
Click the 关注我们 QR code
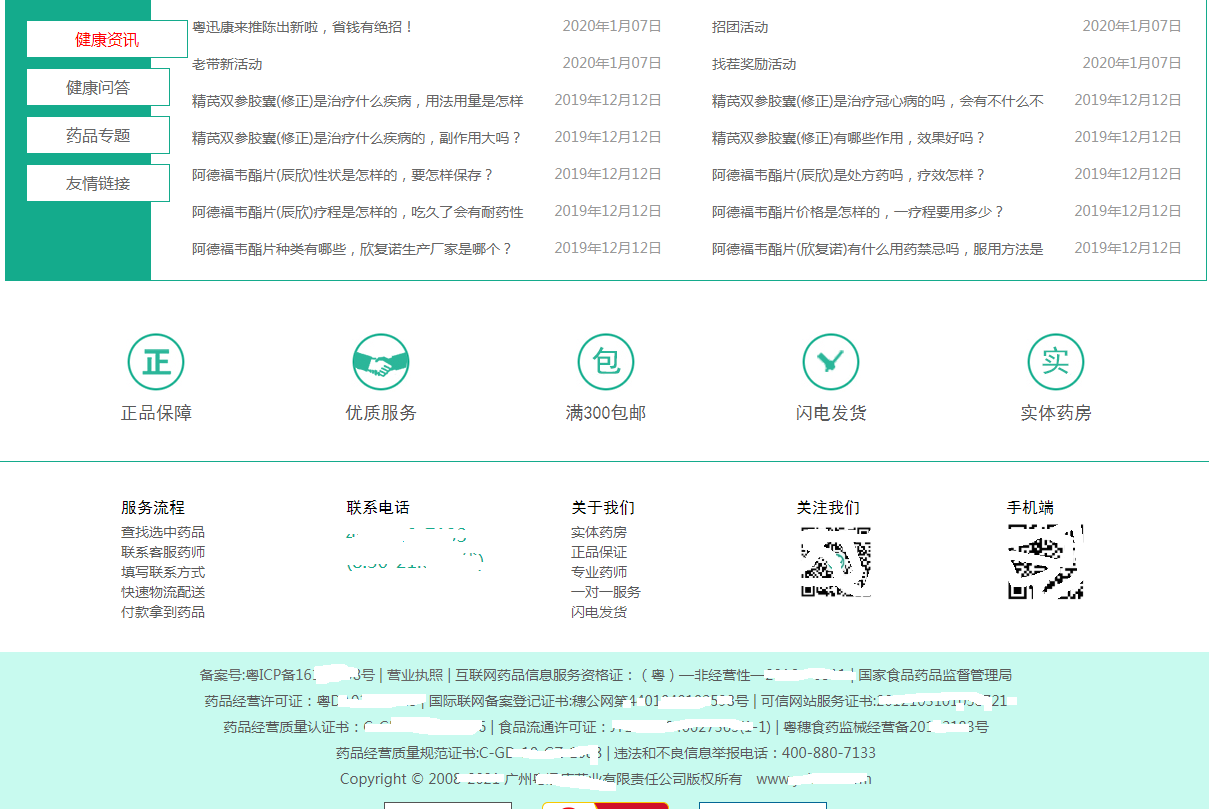pos(836,562)
